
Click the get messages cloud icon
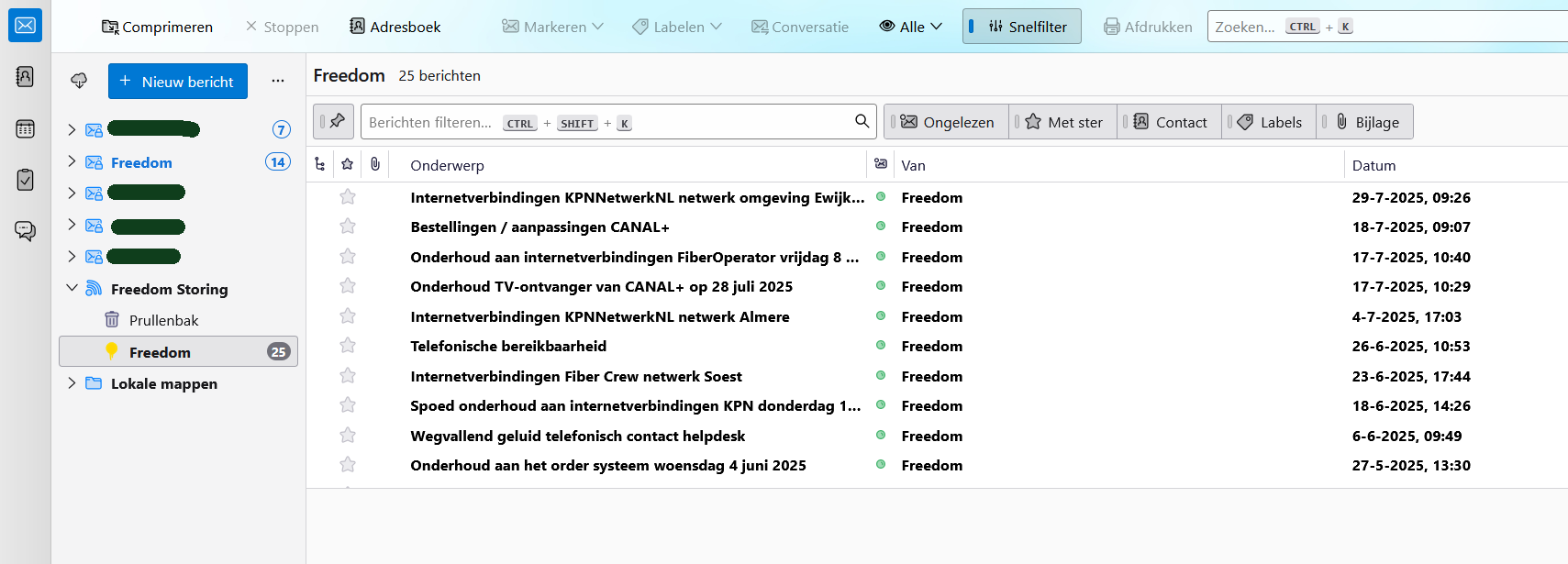click(x=79, y=82)
